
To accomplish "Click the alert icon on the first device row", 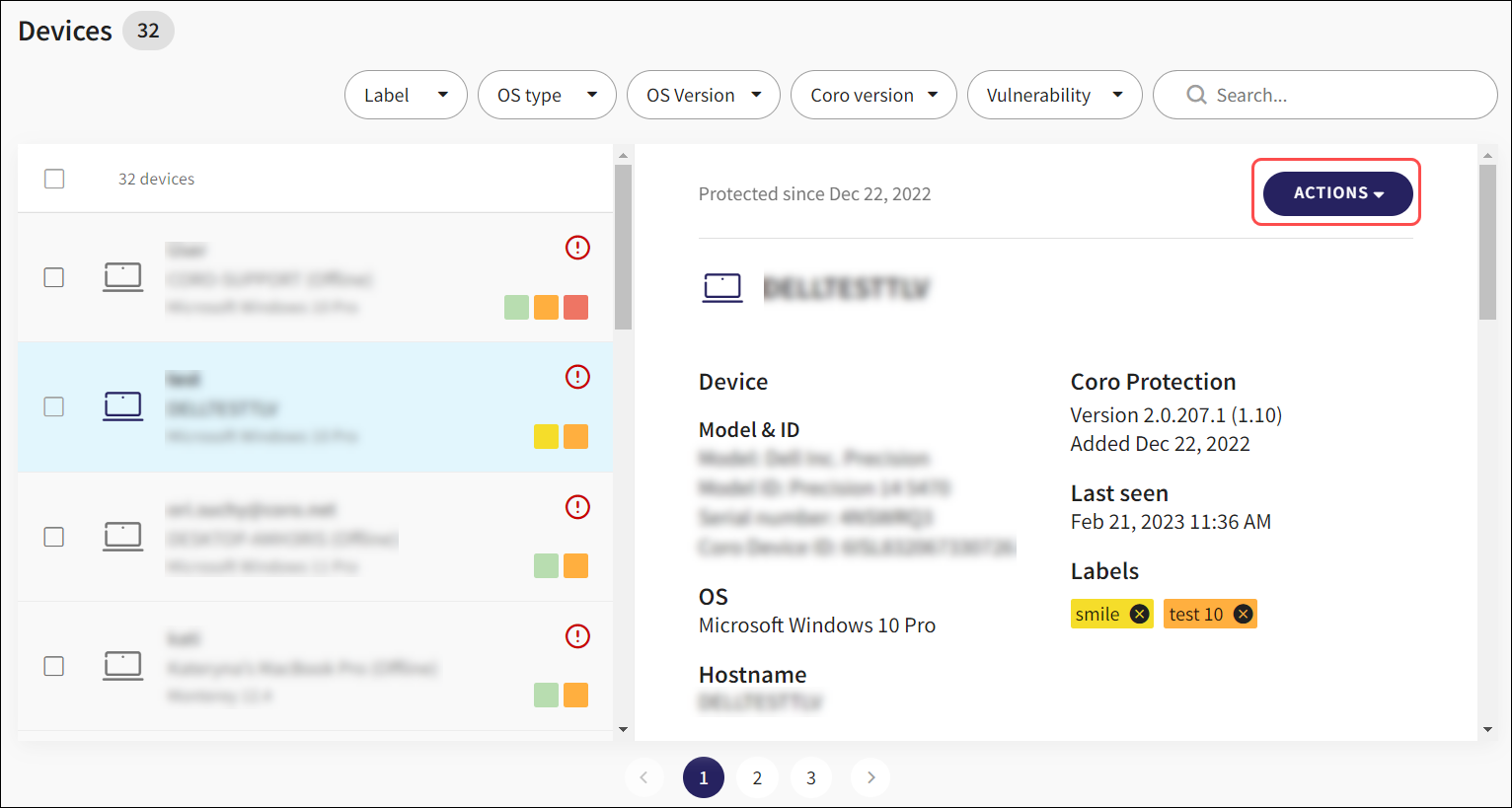I will coord(577,248).
